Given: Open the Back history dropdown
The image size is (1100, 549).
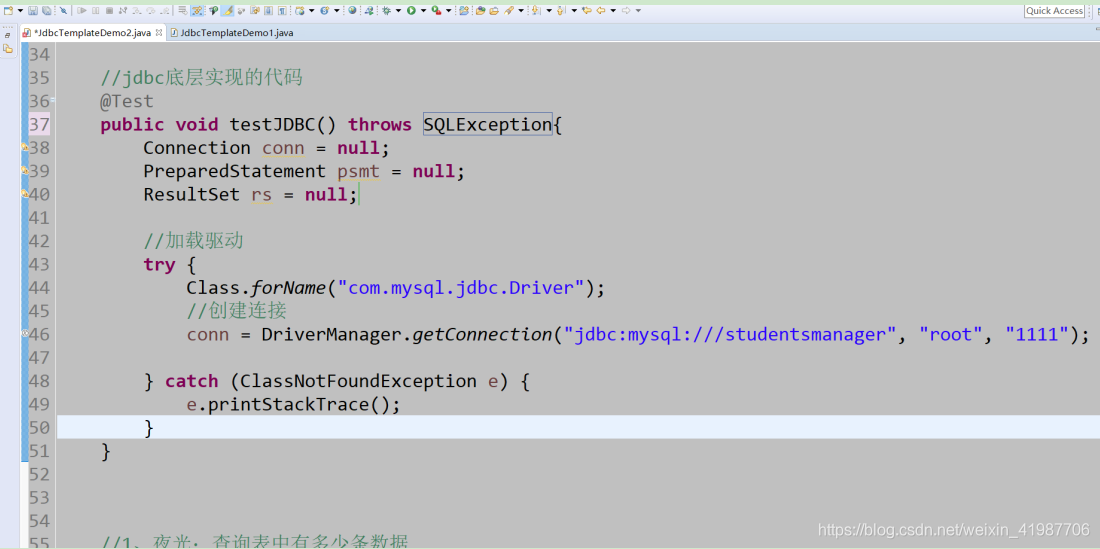Looking at the screenshot, I should [x=613, y=11].
